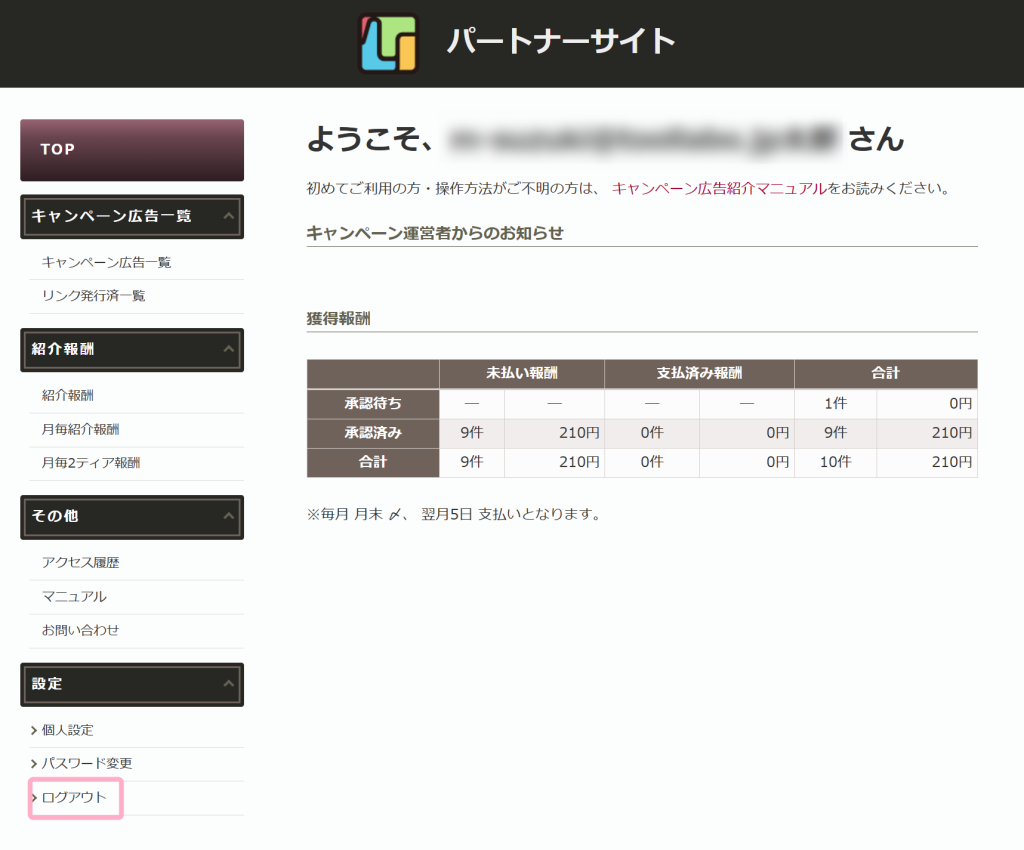
Task: Open 月毎2ティア報酬 page
Action: (91, 463)
